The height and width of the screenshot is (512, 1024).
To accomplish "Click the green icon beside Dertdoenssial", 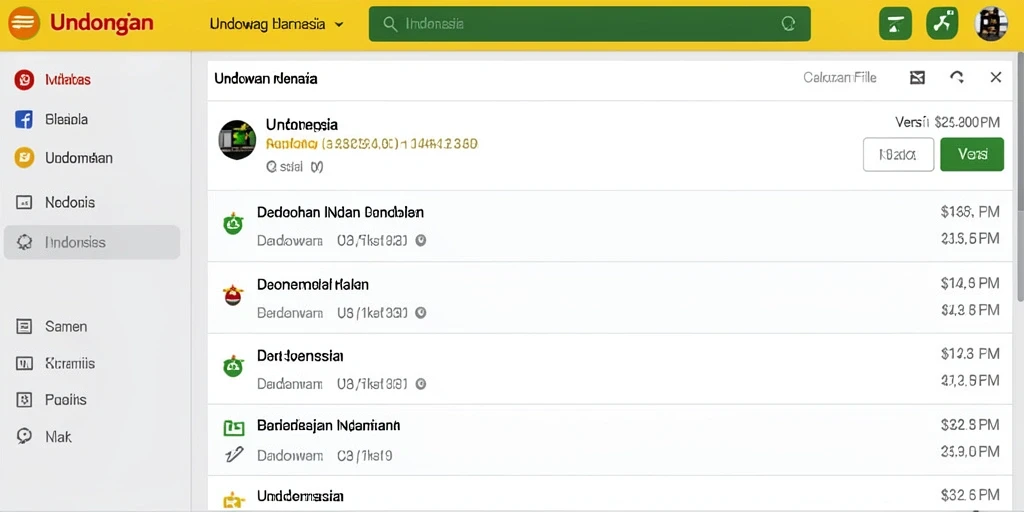I will (x=233, y=367).
